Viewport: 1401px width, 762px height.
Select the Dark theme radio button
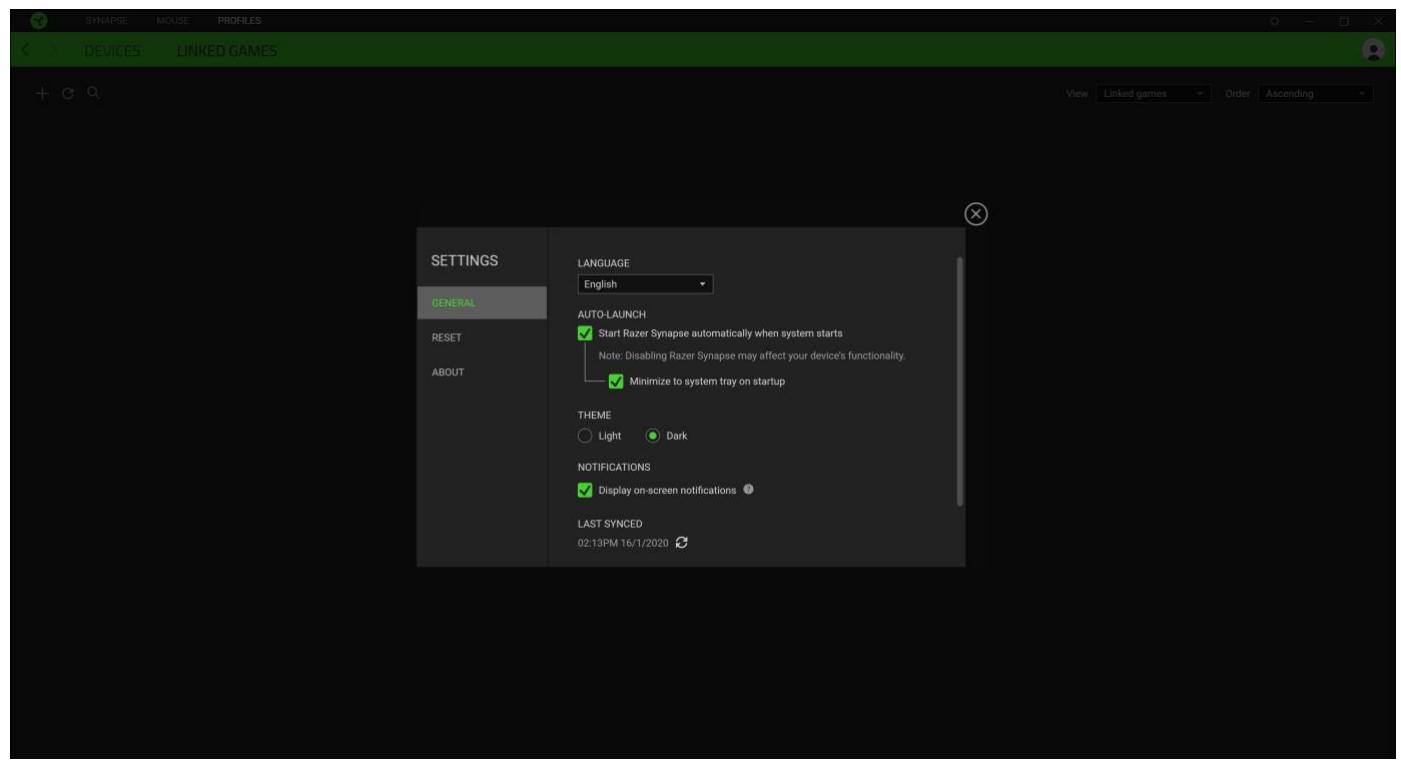pyautogui.click(x=653, y=436)
